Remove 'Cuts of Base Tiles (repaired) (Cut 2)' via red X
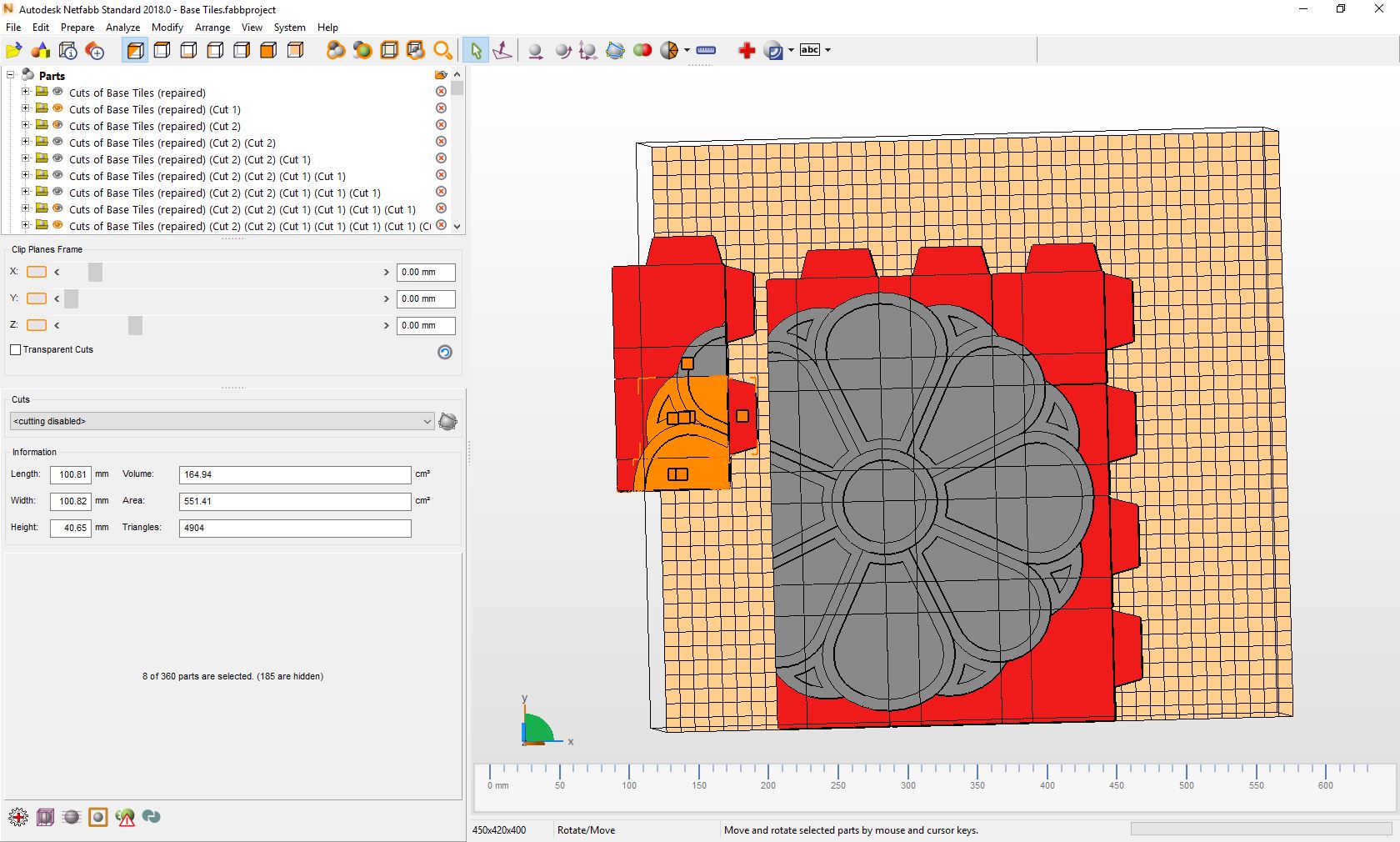This screenshot has height=842, width=1400. coord(441,125)
